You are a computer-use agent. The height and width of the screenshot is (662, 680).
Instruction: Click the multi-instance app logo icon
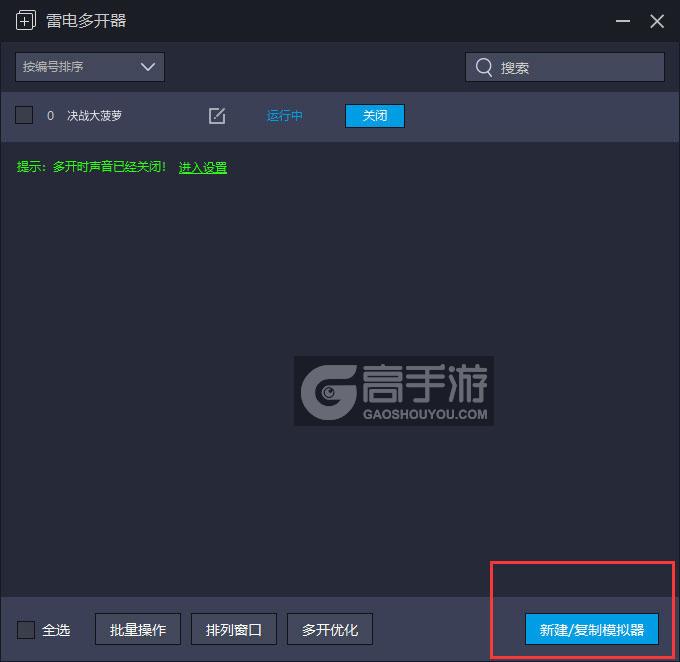click(x=26, y=20)
